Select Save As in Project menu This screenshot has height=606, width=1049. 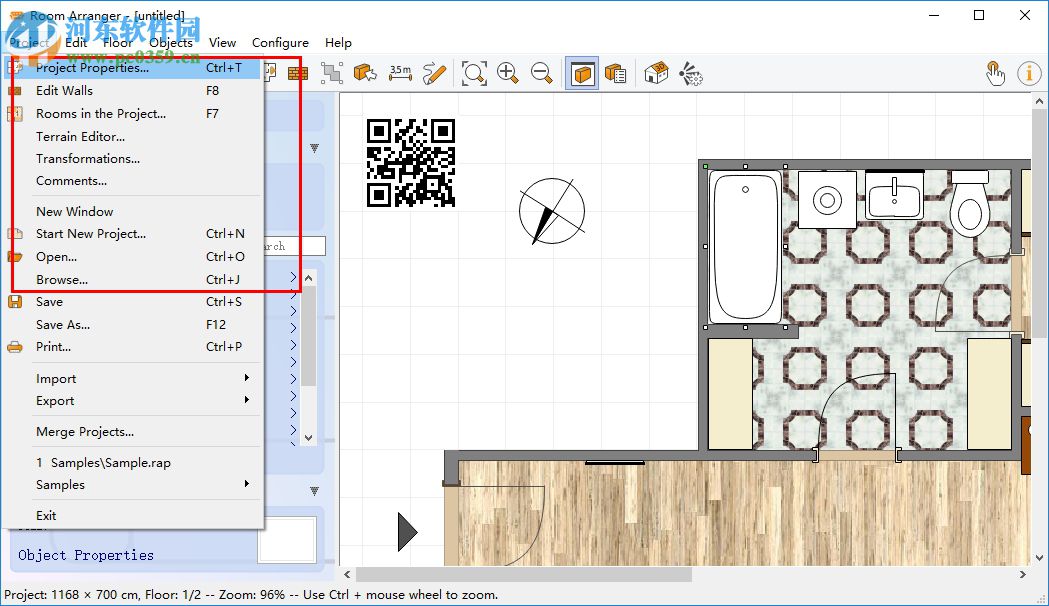[x=63, y=324]
